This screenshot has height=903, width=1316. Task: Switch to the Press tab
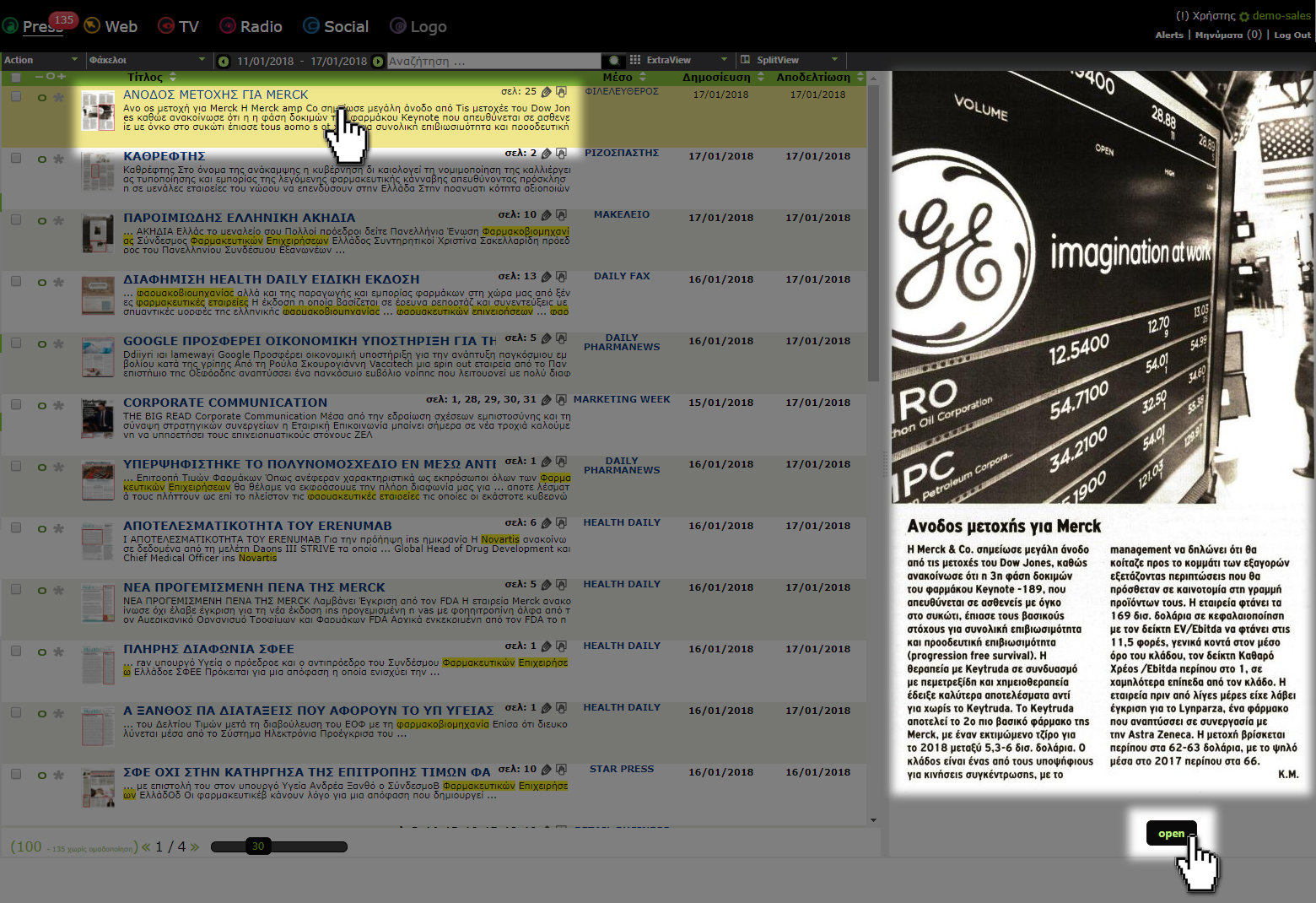click(32, 26)
